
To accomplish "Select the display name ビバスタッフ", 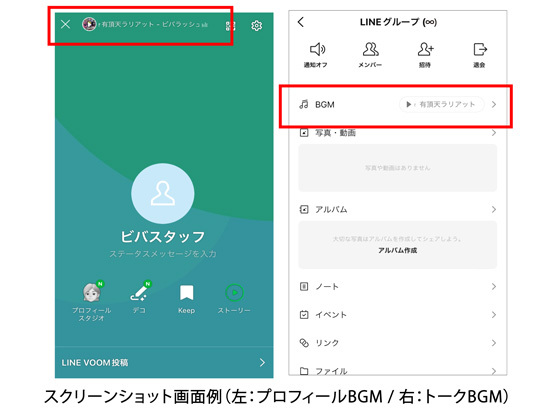I will pos(163,237).
